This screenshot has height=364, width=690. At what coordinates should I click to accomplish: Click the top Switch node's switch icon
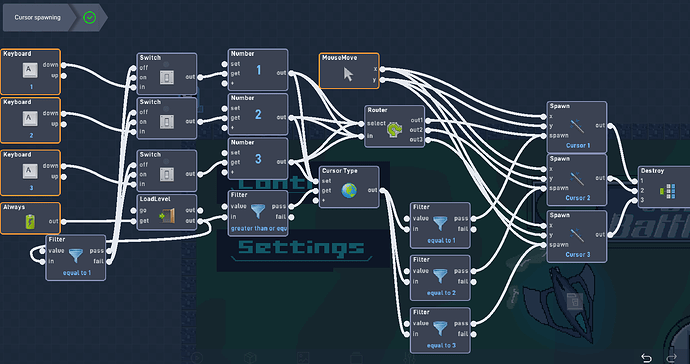(166, 77)
